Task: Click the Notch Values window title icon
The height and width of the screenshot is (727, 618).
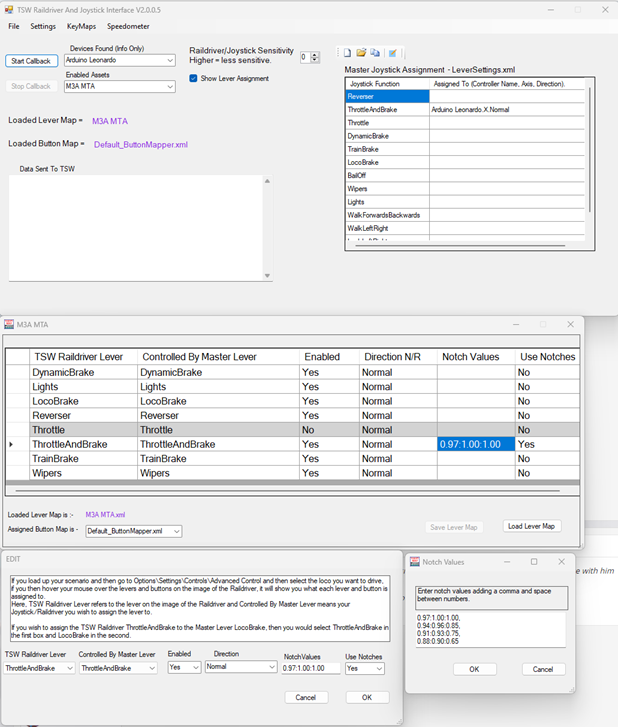Action: click(415, 561)
